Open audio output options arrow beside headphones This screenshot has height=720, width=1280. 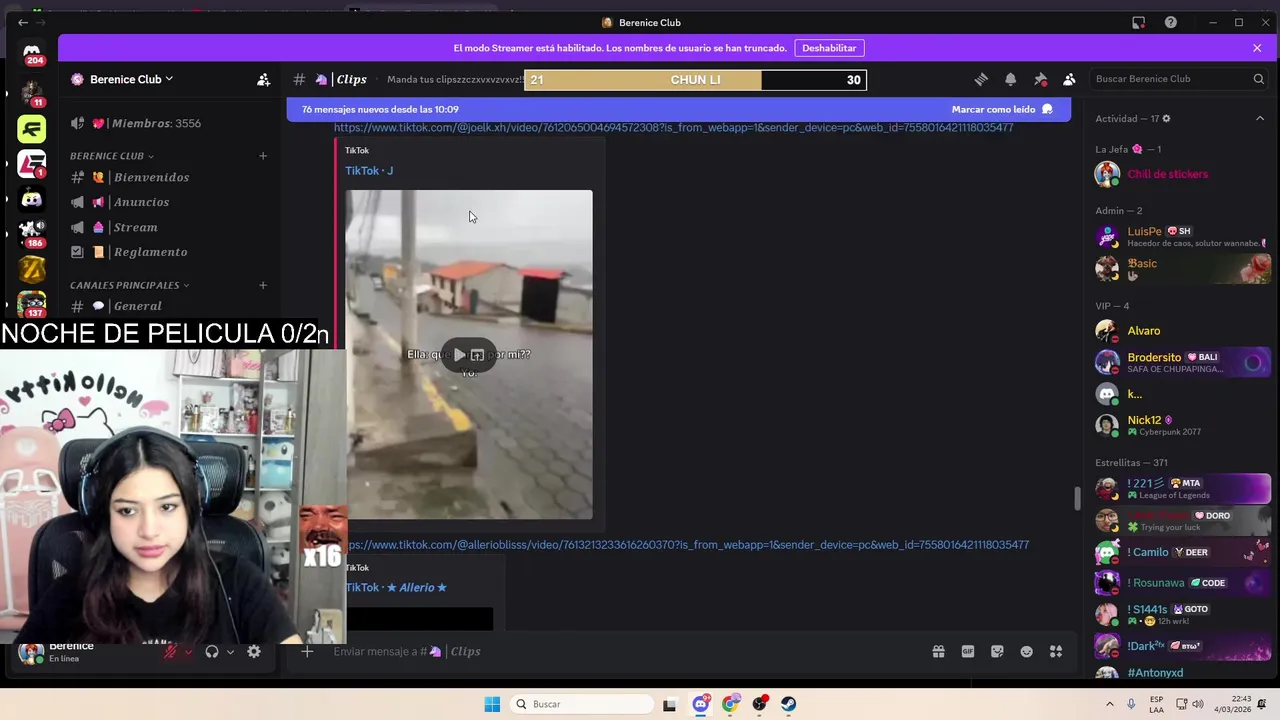(230, 652)
